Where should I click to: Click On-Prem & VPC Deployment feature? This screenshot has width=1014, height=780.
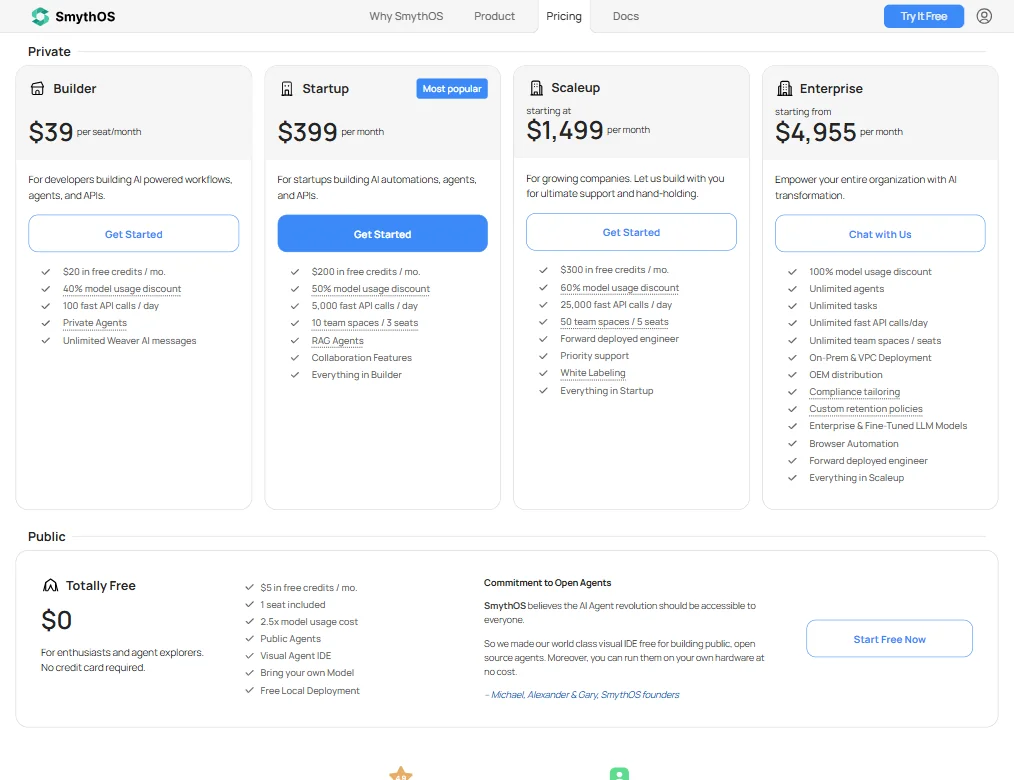(x=870, y=358)
